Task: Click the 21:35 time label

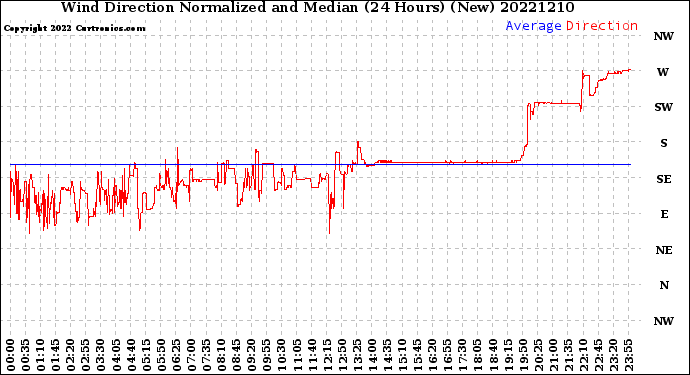Action: (568, 356)
